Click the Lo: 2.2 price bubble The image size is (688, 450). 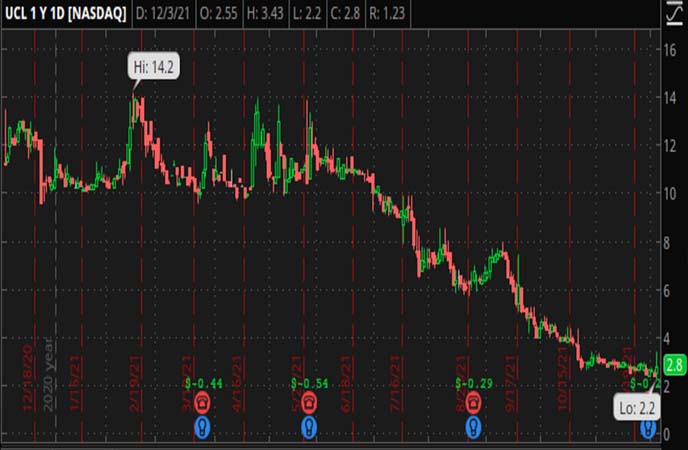[x=637, y=408]
